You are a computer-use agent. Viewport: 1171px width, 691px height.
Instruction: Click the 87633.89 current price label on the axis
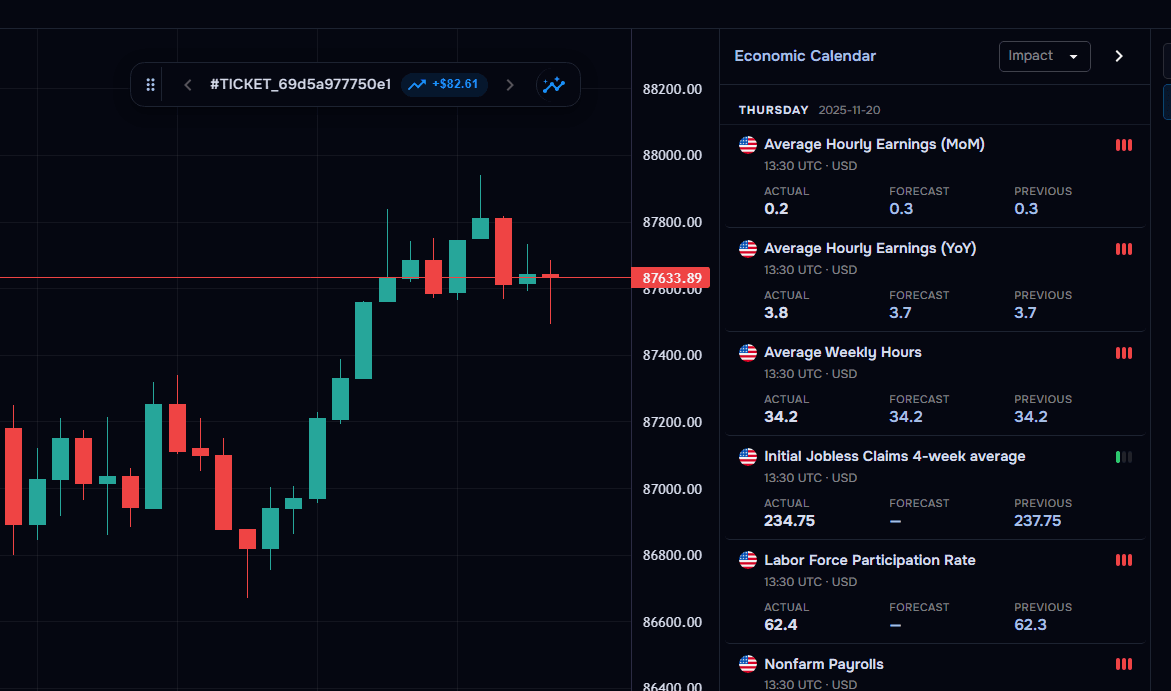[x=671, y=278]
